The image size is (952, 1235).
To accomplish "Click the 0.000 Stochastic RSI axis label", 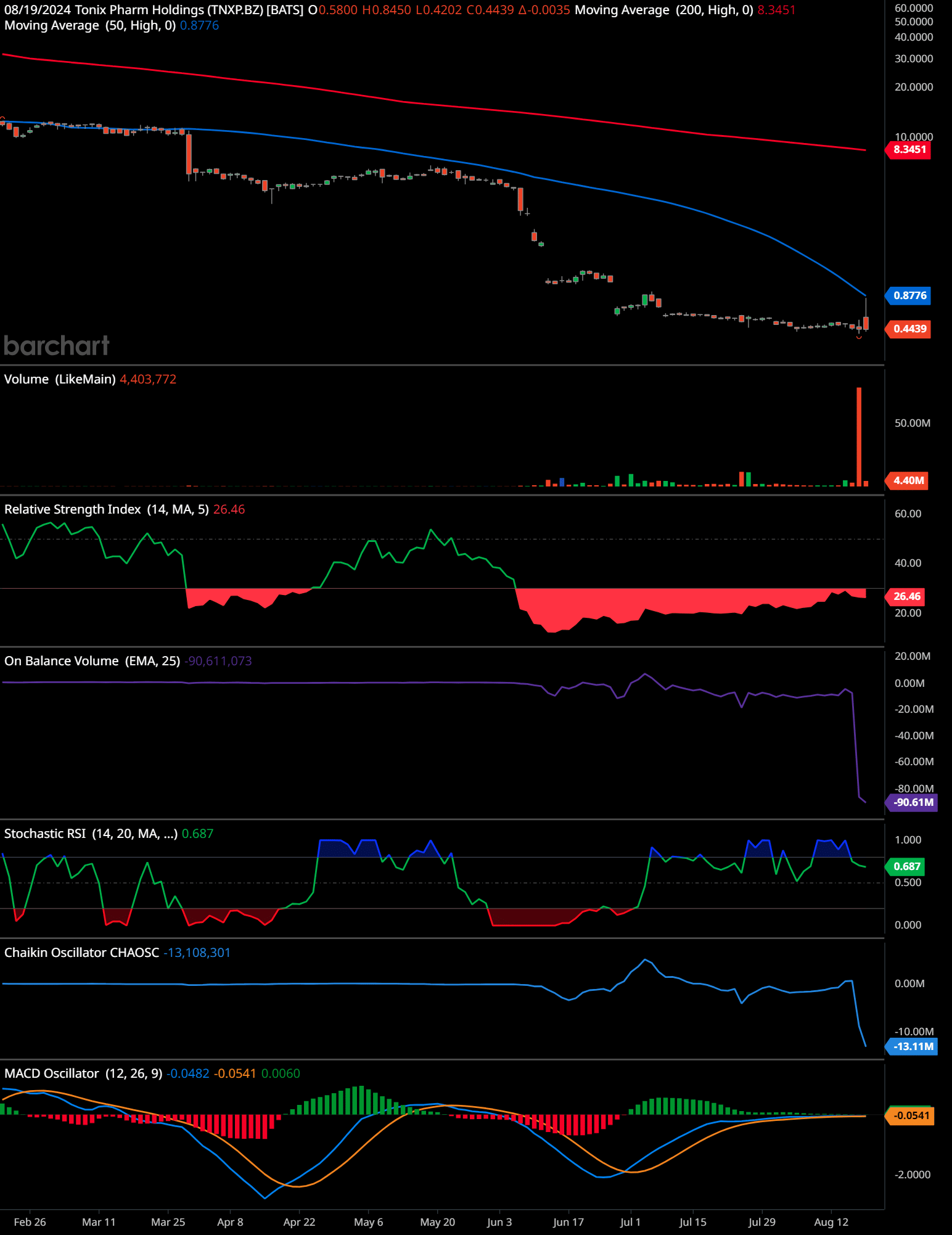I will point(908,925).
